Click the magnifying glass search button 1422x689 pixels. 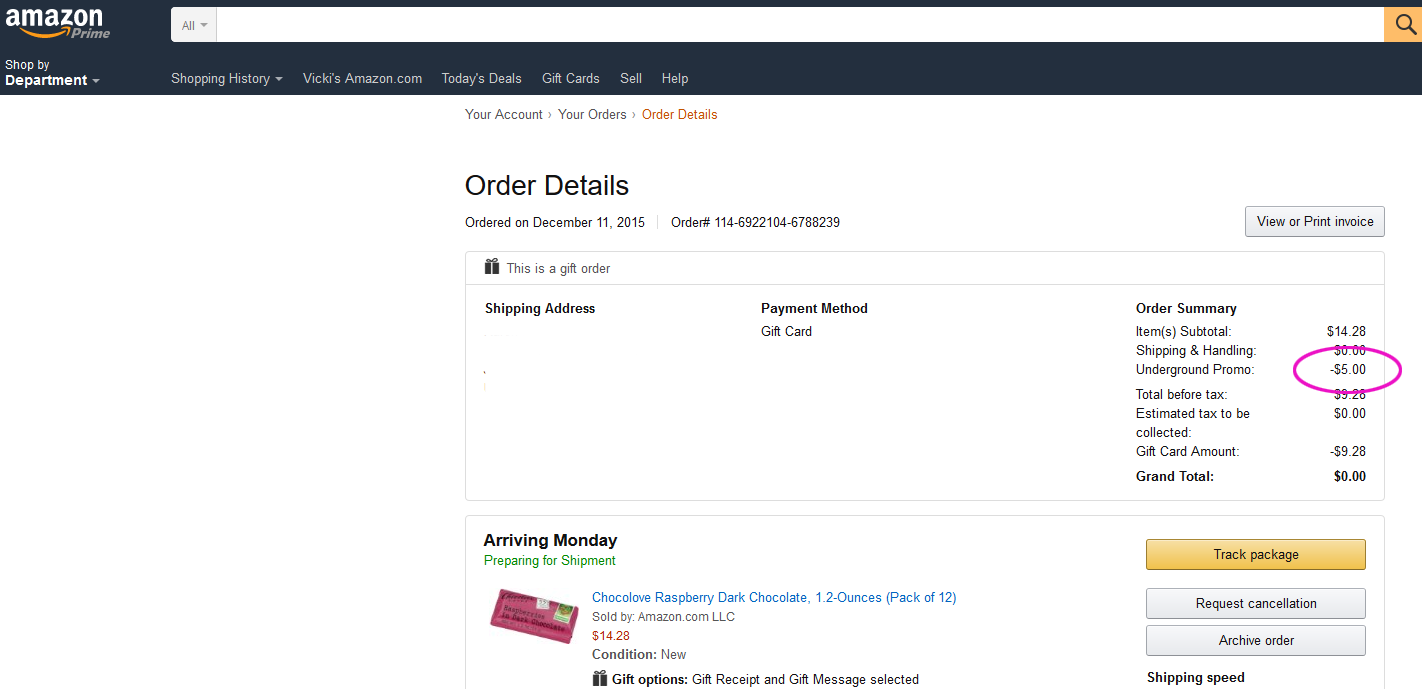[1403, 25]
